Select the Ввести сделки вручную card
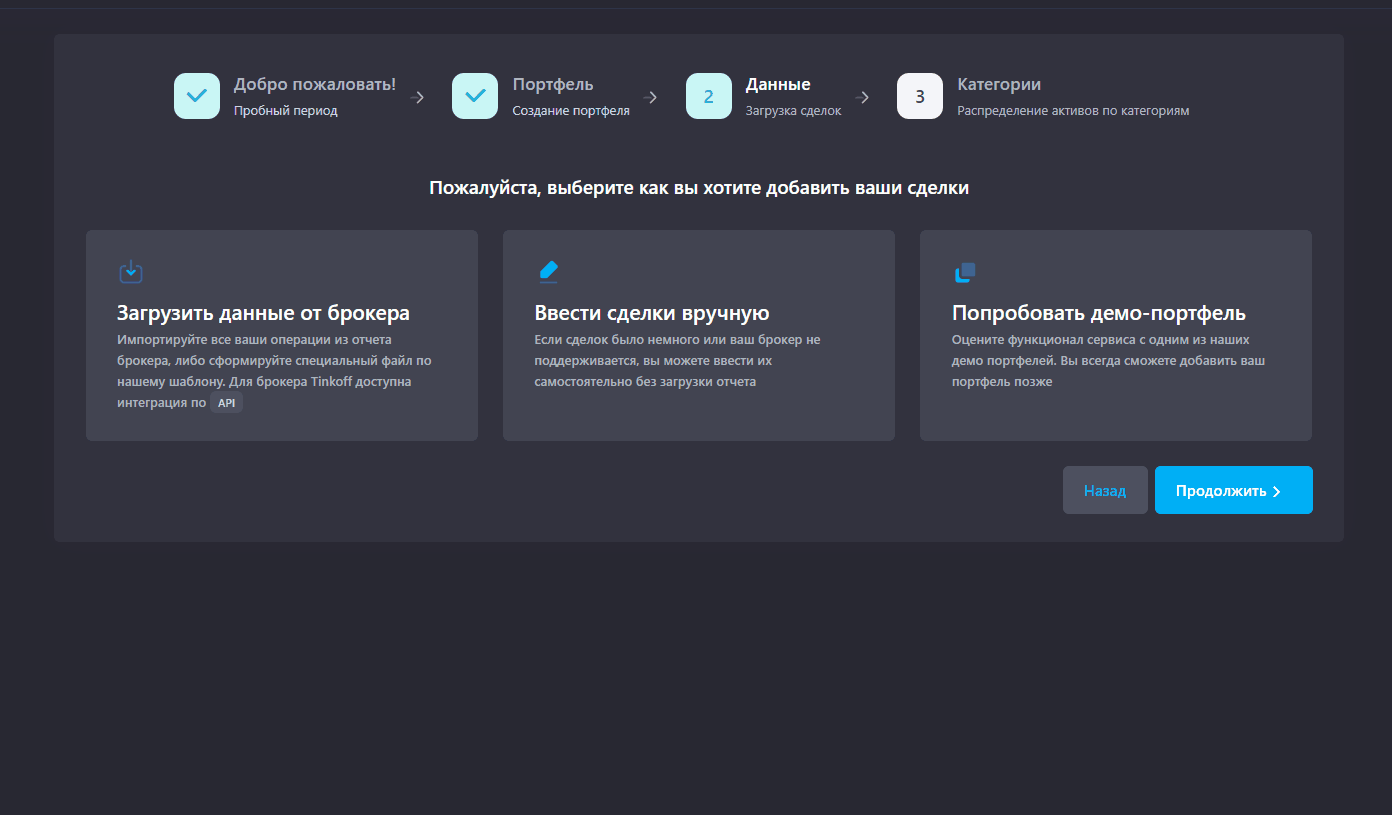1392x815 pixels. click(699, 335)
